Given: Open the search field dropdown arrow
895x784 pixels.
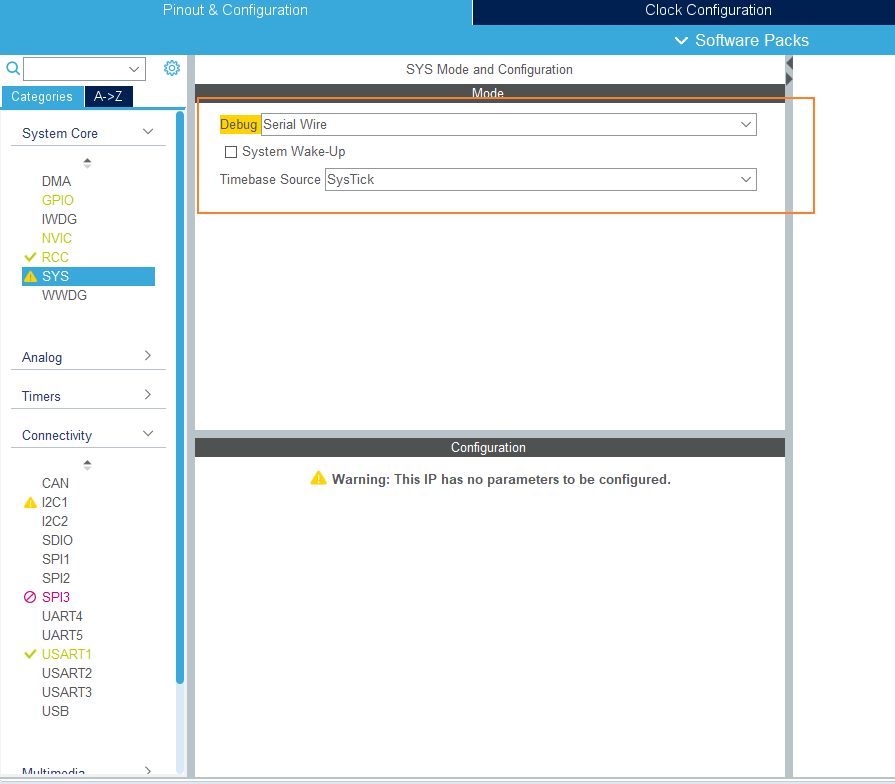Looking at the screenshot, I should click(x=134, y=70).
